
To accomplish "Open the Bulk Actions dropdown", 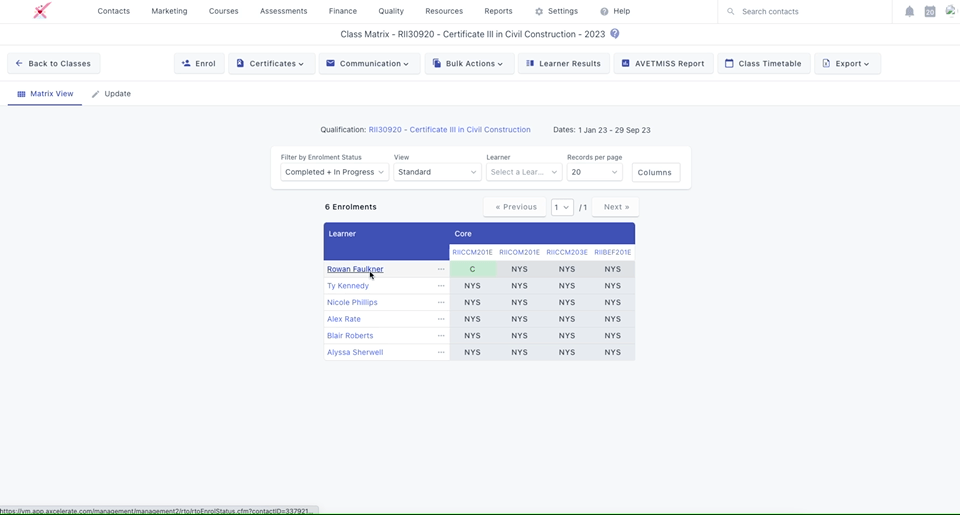I will click(x=469, y=63).
